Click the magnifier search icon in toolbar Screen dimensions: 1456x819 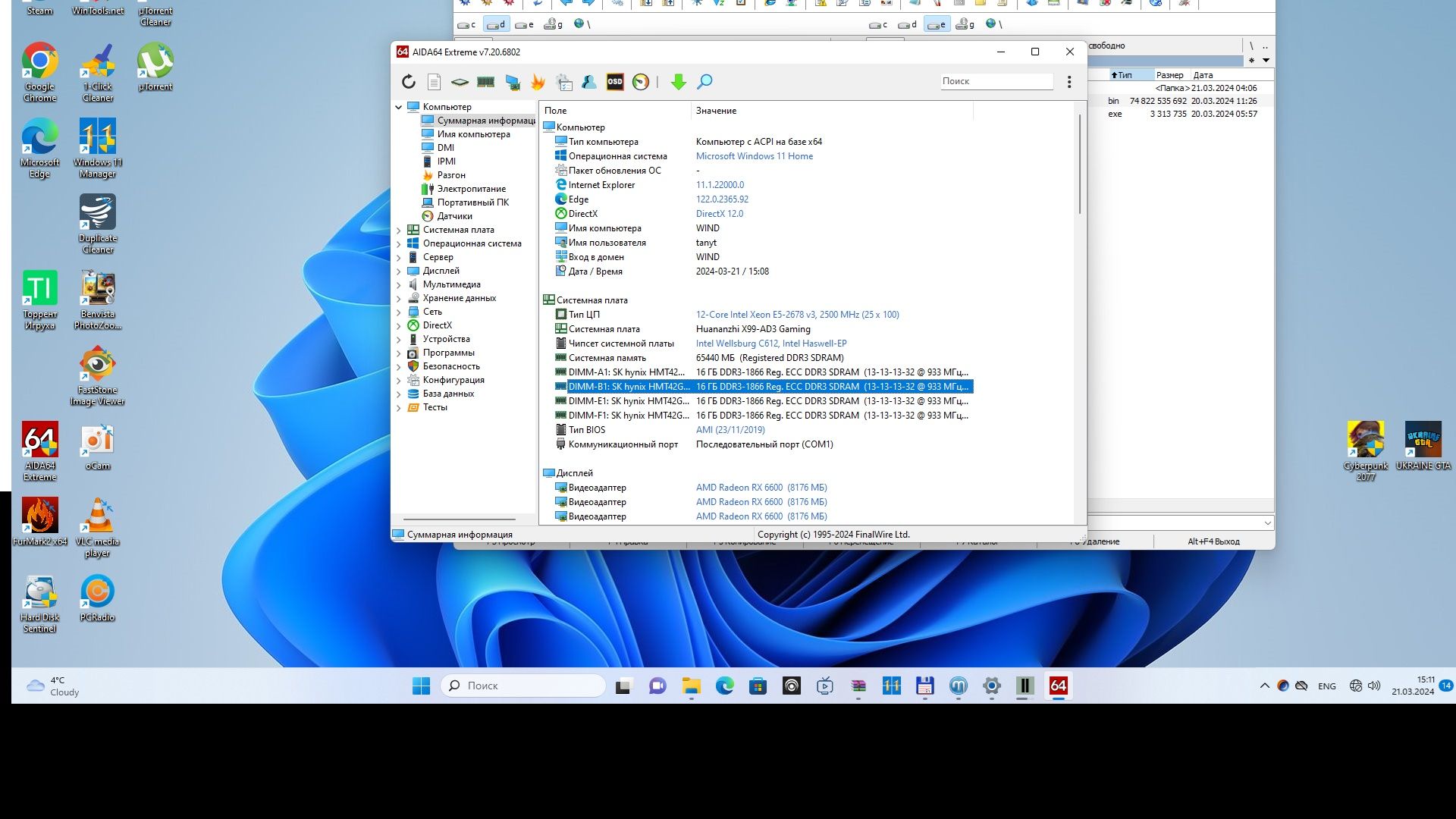tap(704, 82)
